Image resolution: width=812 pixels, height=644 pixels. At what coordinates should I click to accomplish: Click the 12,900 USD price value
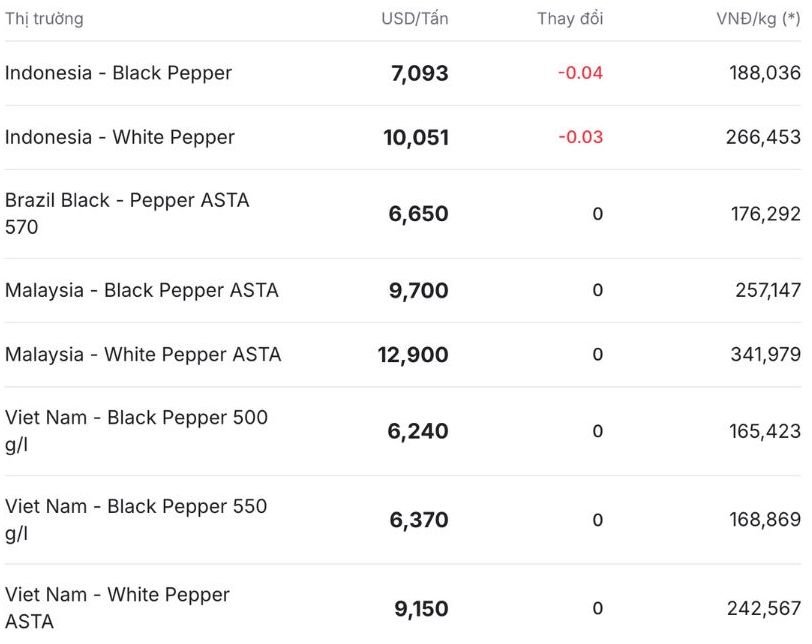pyautogui.click(x=413, y=354)
